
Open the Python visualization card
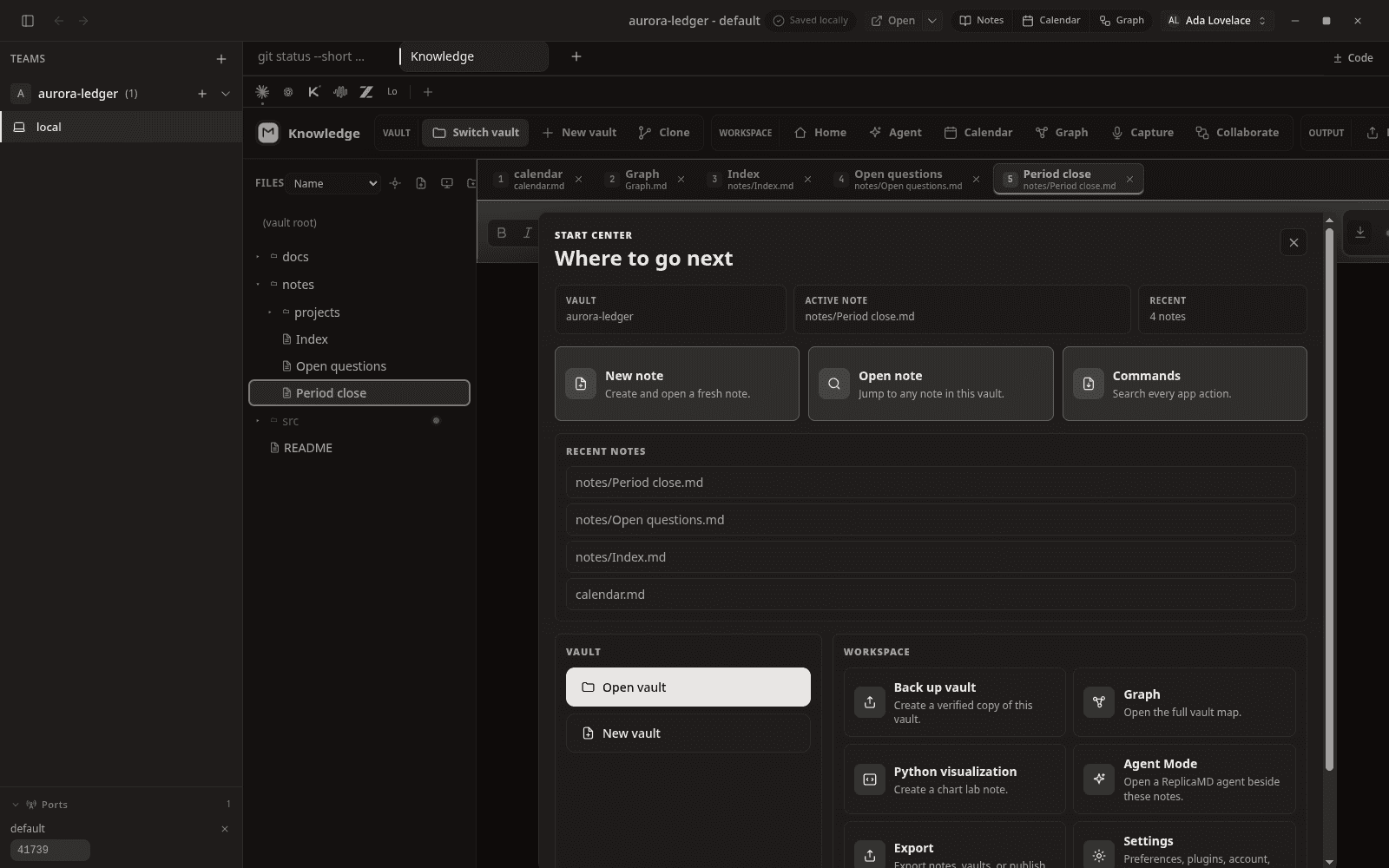pos(954,779)
